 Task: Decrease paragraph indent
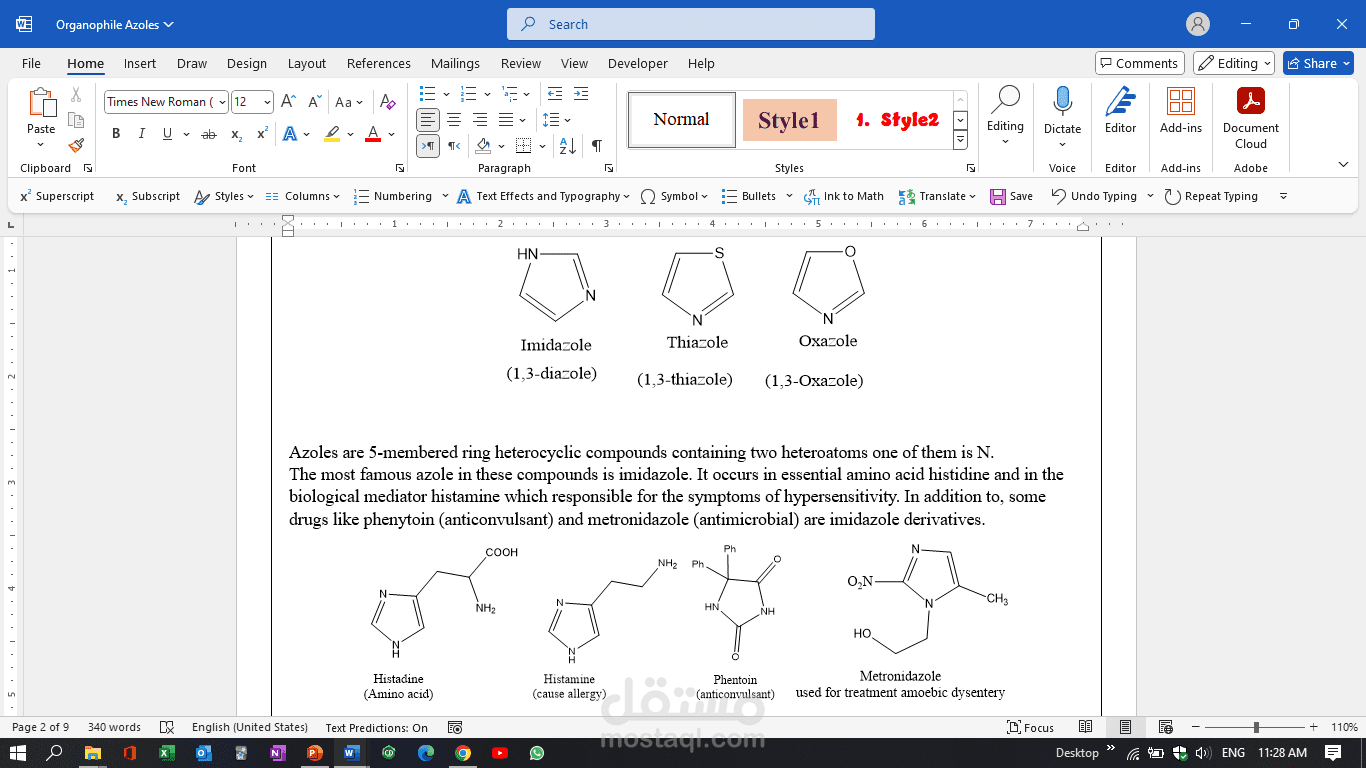[x=555, y=94]
